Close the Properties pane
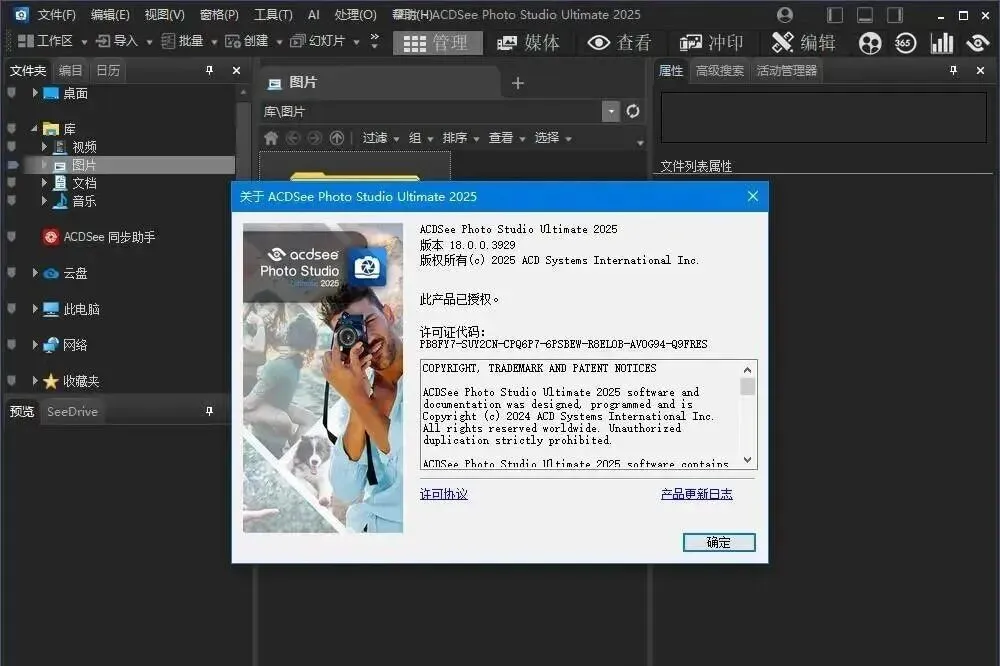The image size is (1000, 666). (x=981, y=70)
